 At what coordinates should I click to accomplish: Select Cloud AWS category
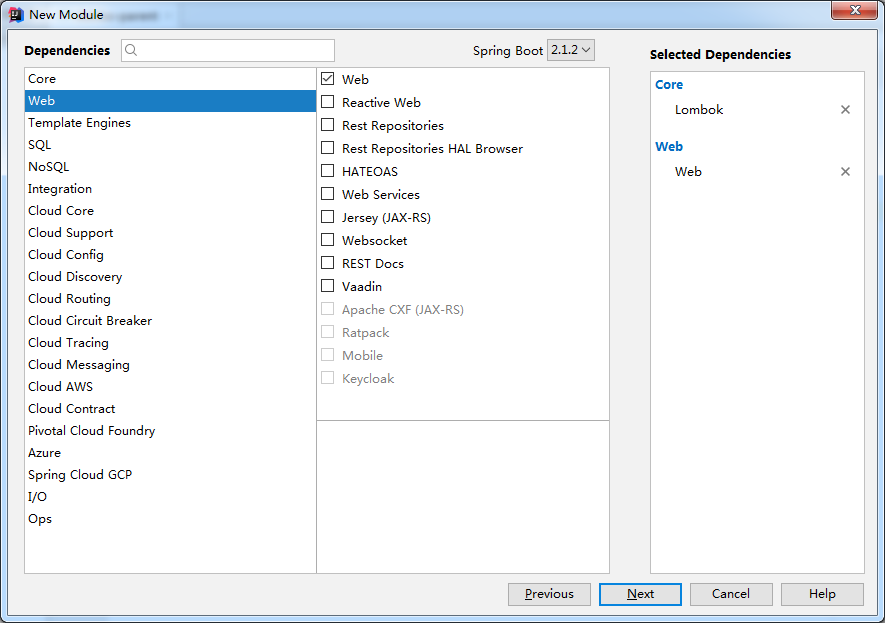point(170,387)
